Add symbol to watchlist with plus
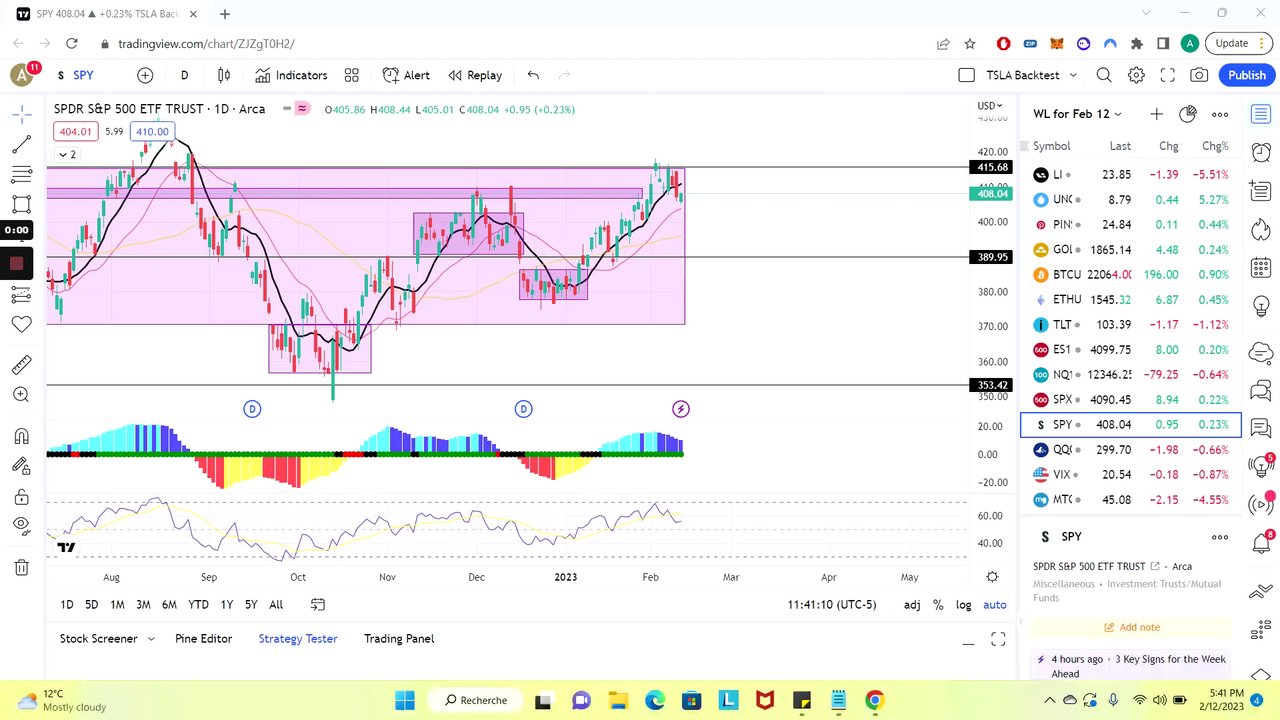The height and width of the screenshot is (720, 1280). pyautogui.click(x=1156, y=114)
